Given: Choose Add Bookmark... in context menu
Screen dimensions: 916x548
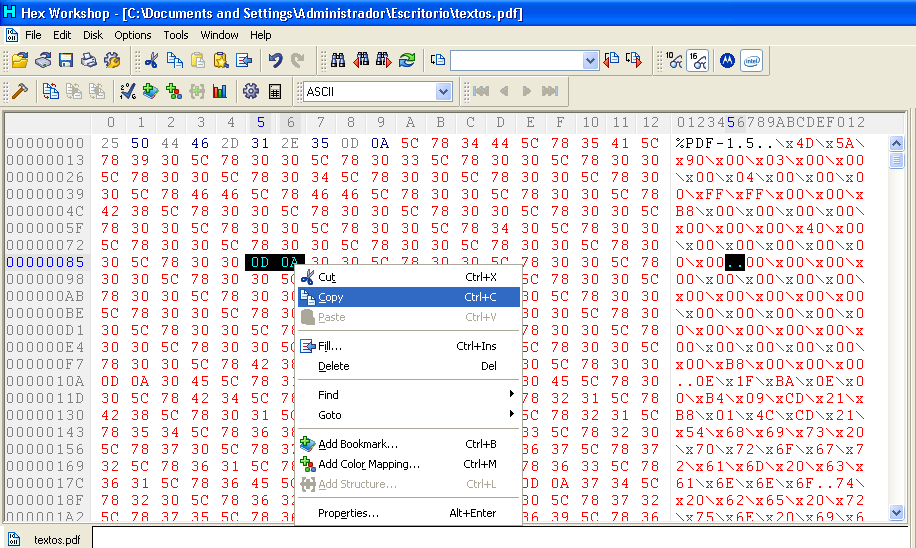Looking at the screenshot, I should tap(408, 444).
